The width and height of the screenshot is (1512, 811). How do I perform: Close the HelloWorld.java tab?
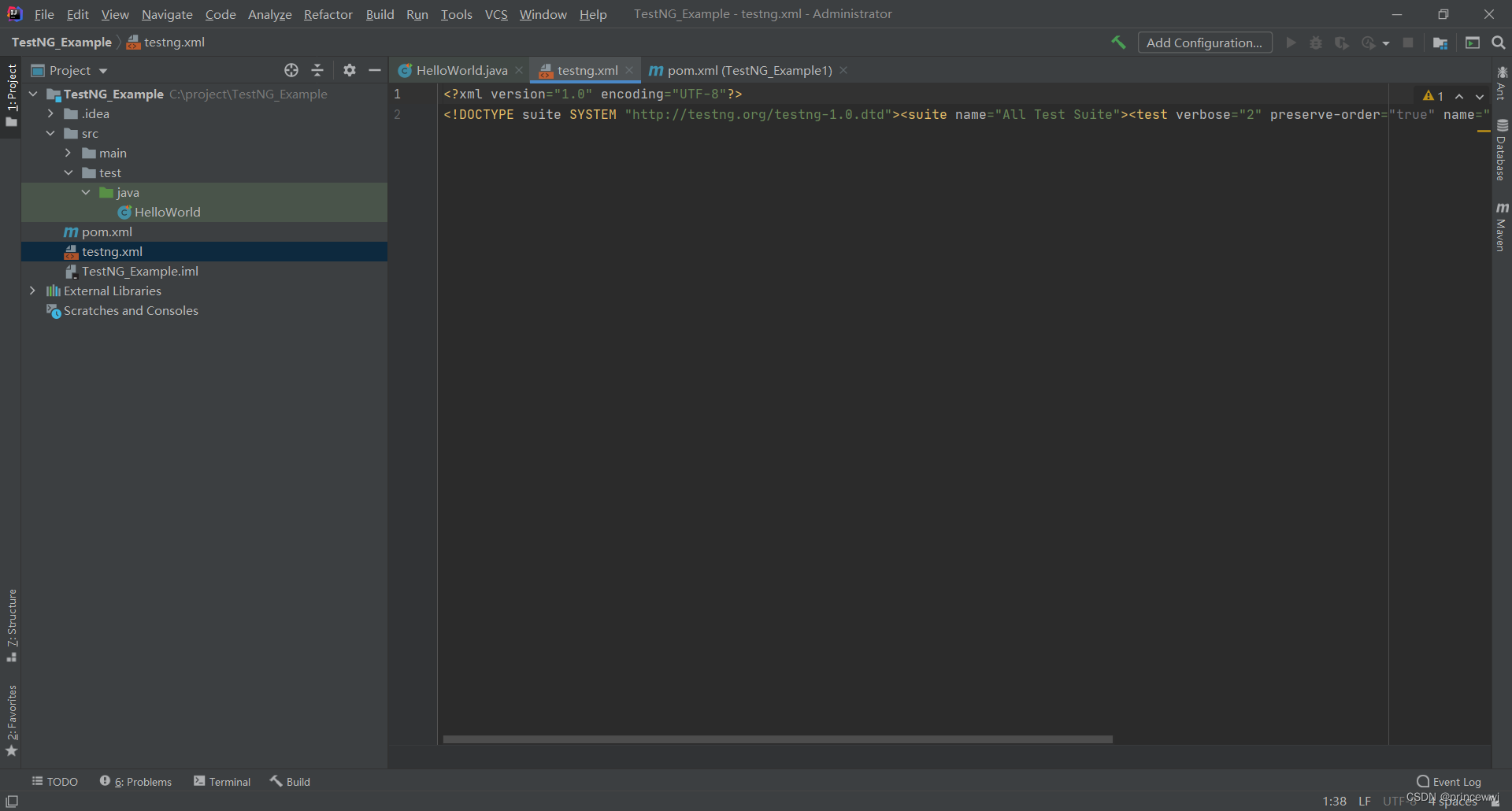[519, 70]
